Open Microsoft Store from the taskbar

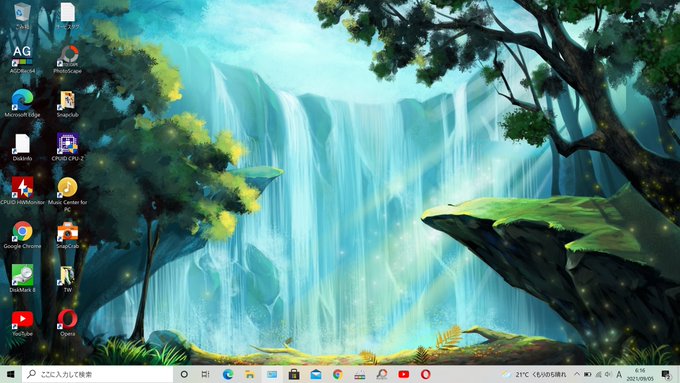[294, 374]
